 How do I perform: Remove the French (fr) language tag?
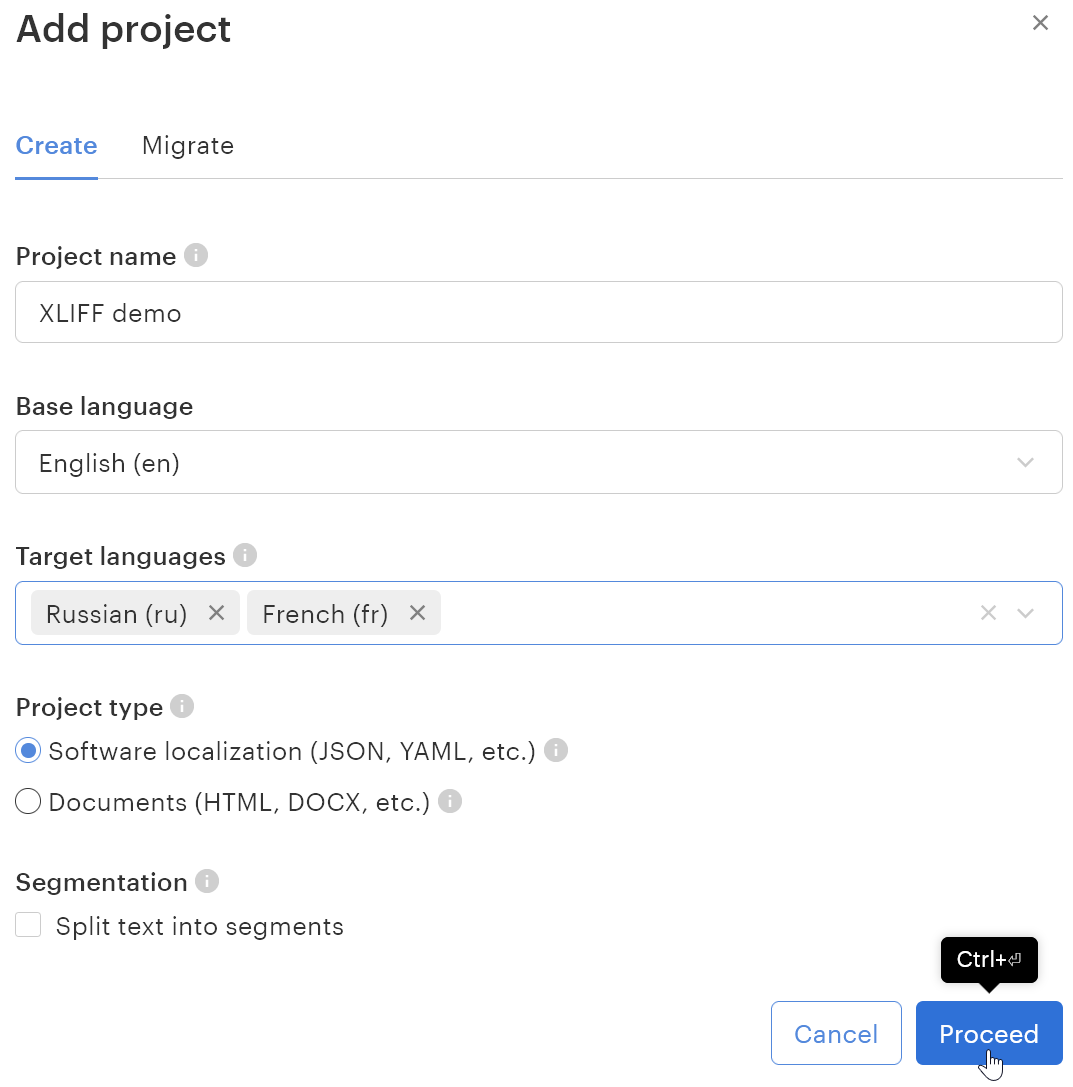click(x=418, y=613)
